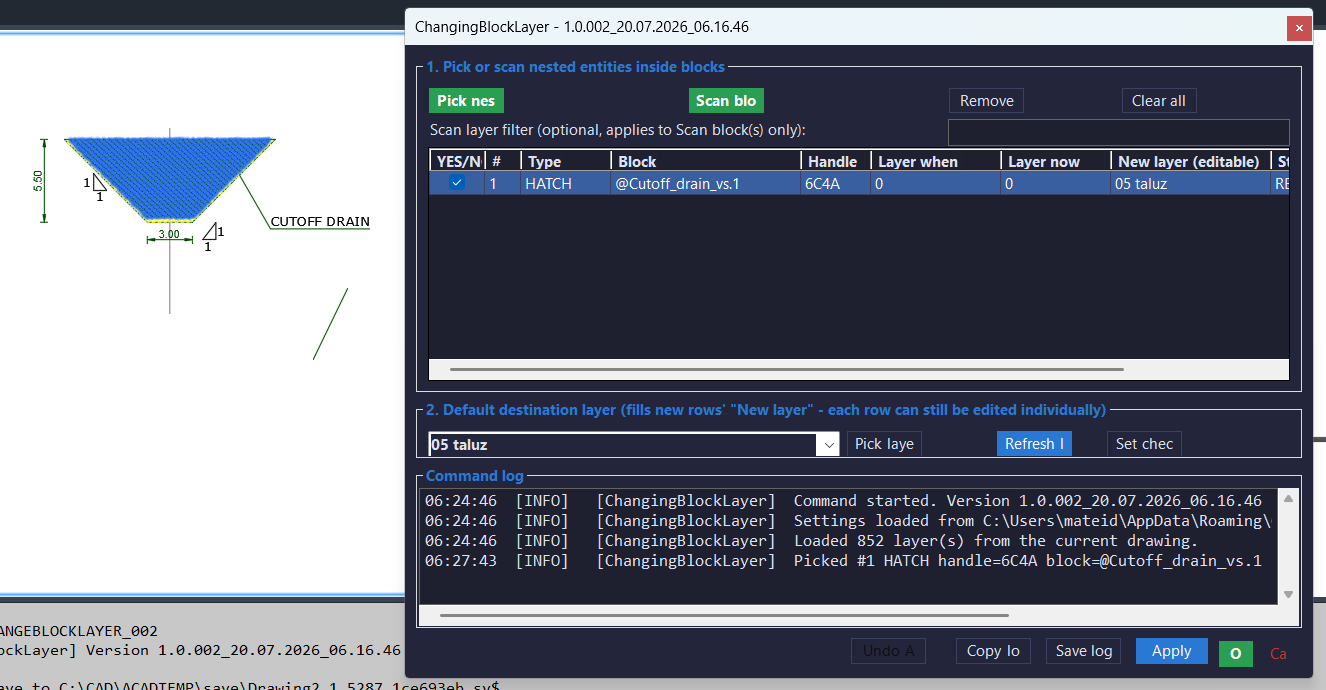Click the green Pick nested button

[466, 101]
